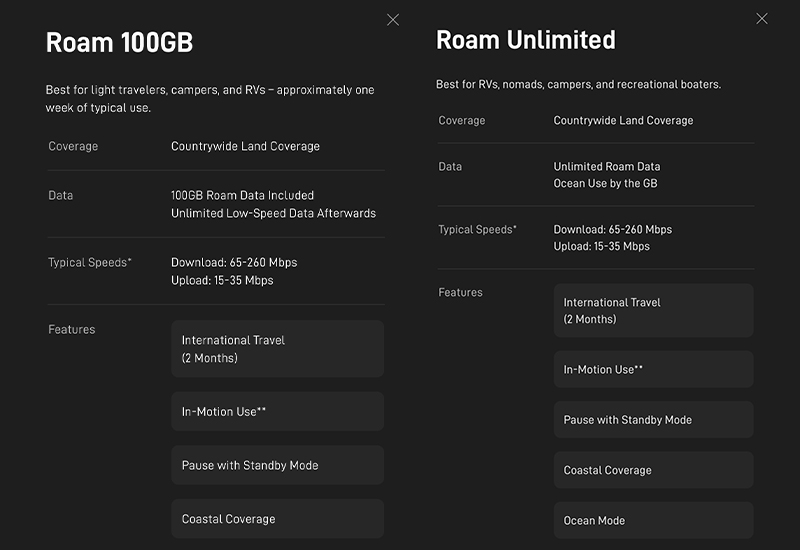Click Typical Speeds* label in Roam 100GB
Image resolution: width=800 pixels, height=550 pixels.
pos(90,263)
